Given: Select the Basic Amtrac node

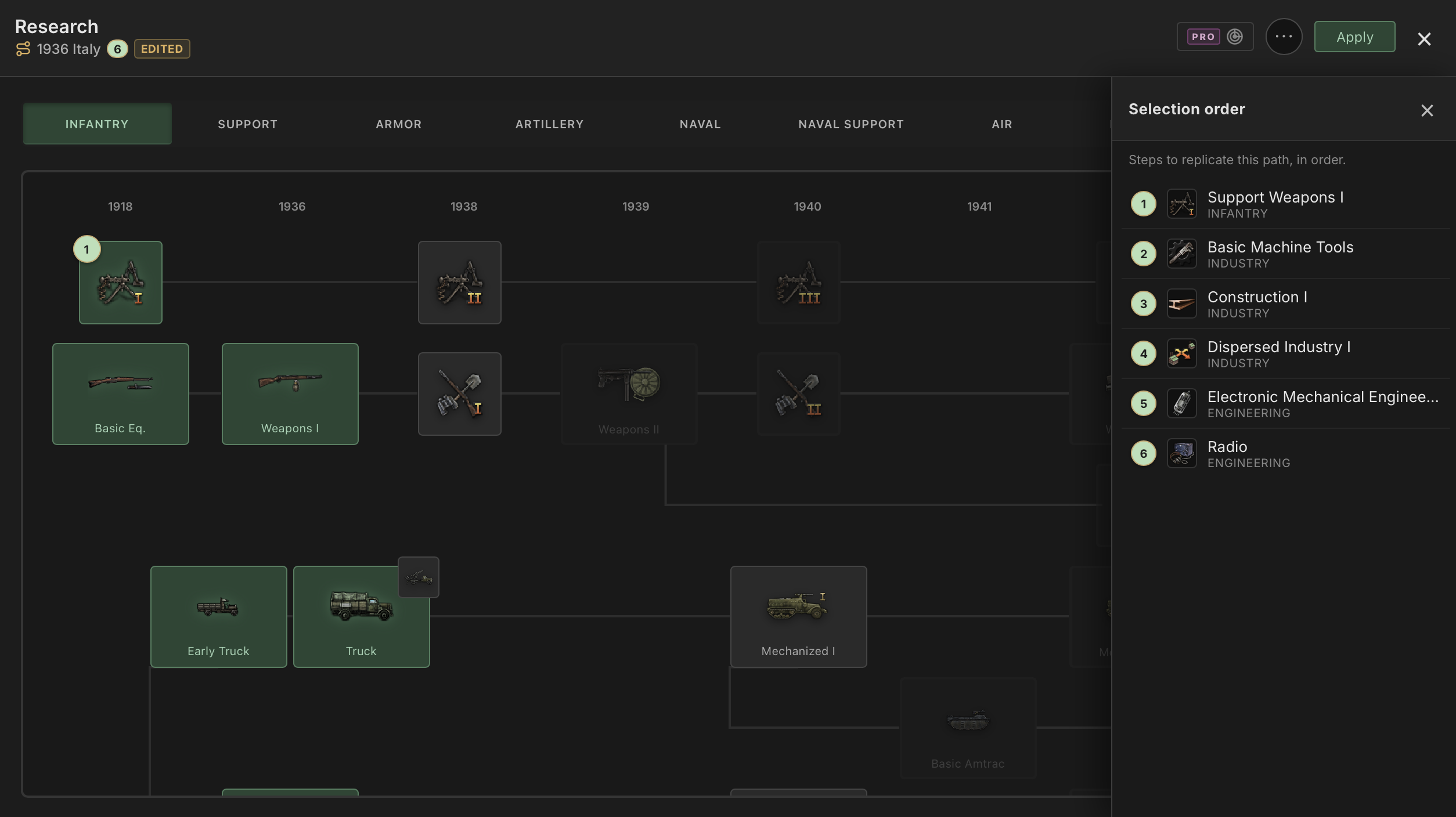Looking at the screenshot, I should (968, 728).
